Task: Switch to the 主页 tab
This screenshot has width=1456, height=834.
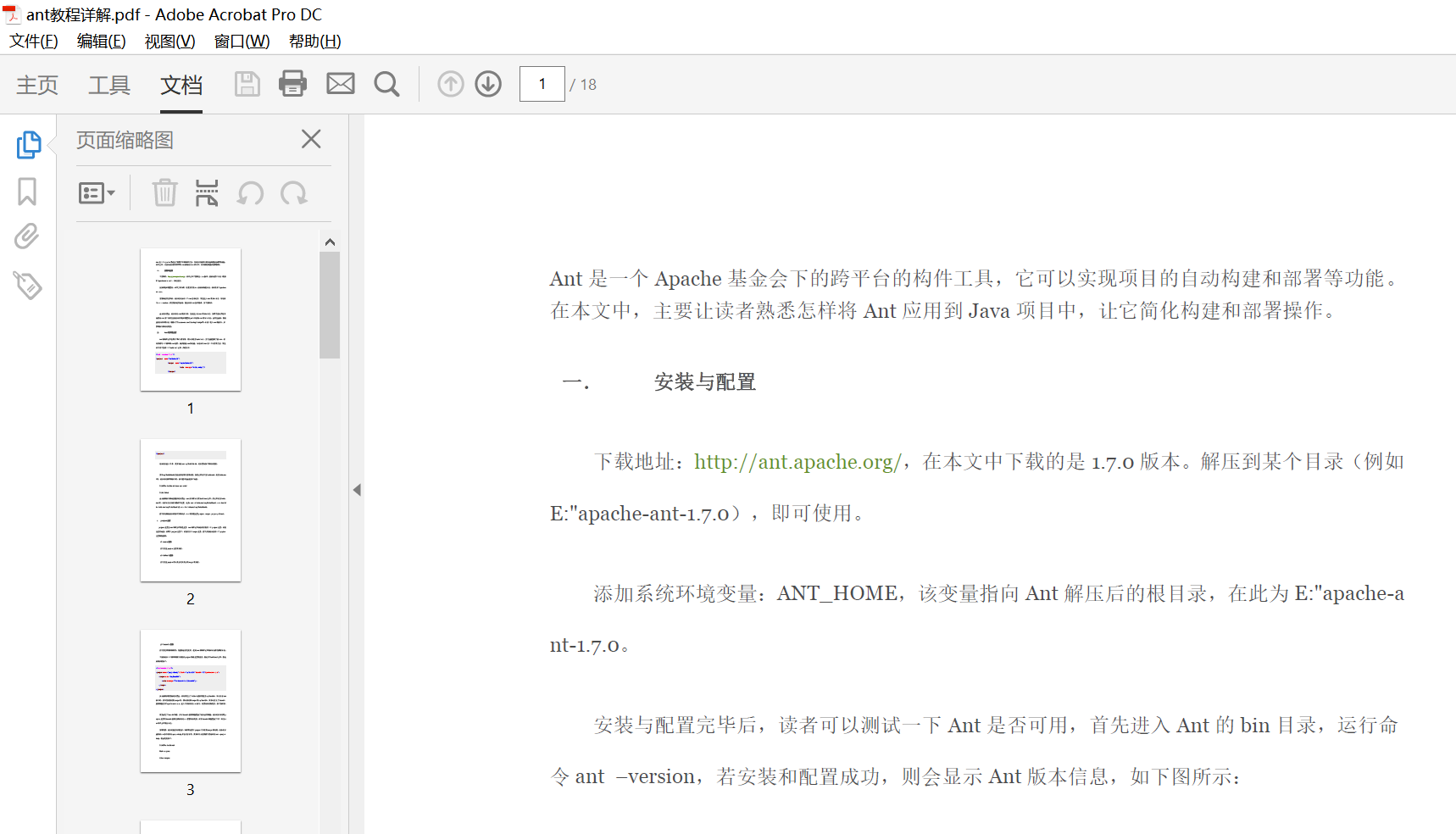Action: pos(37,85)
